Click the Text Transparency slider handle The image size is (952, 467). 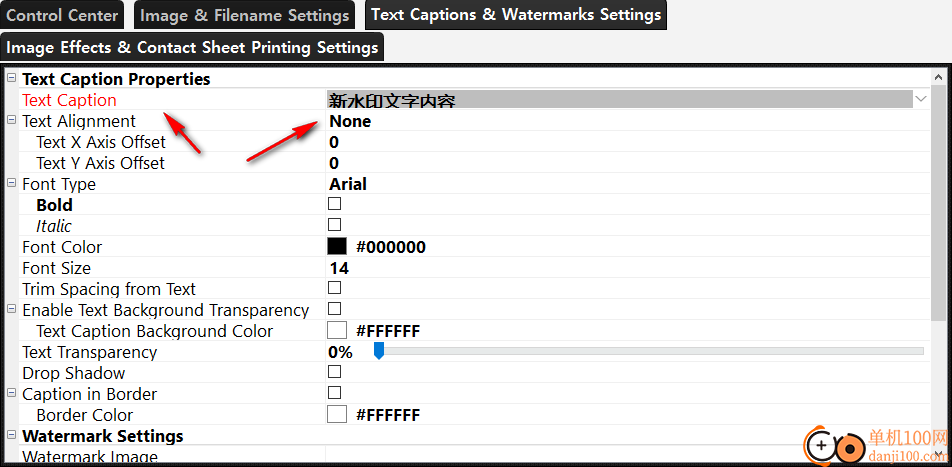[379, 351]
